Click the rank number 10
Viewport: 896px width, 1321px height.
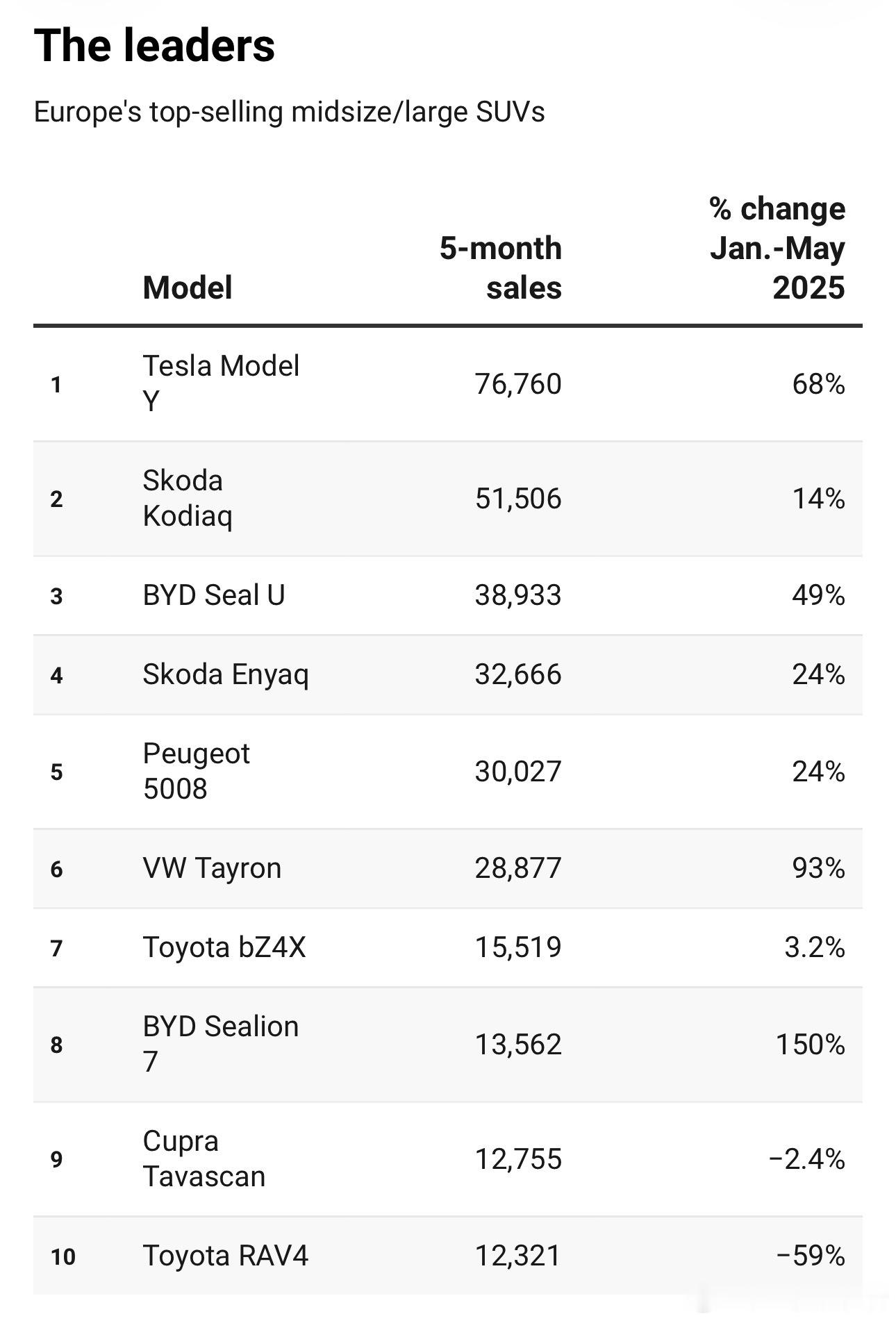pyautogui.click(x=63, y=1256)
